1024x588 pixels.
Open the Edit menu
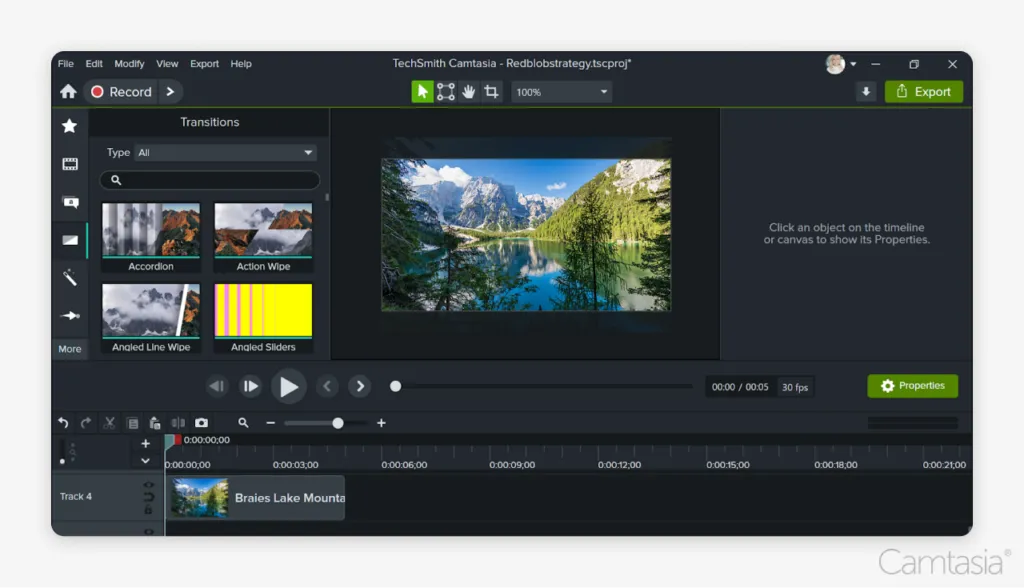pyautogui.click(x=93, y=63)
